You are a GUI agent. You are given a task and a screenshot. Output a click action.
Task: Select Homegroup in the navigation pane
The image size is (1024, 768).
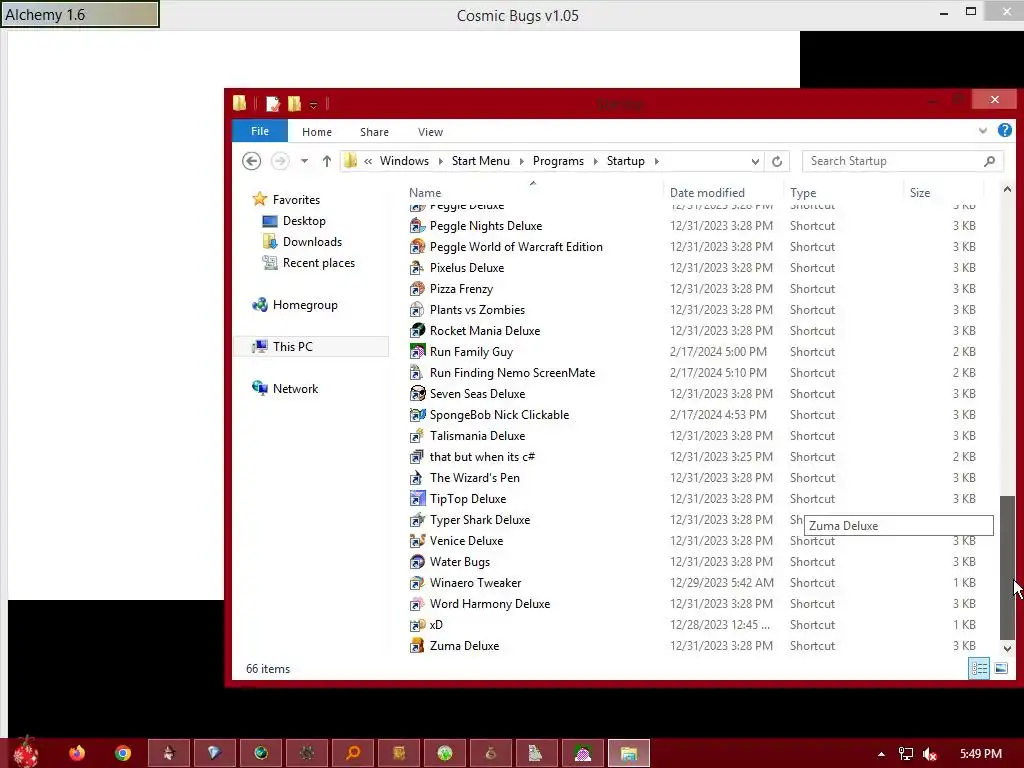point(305,305)
